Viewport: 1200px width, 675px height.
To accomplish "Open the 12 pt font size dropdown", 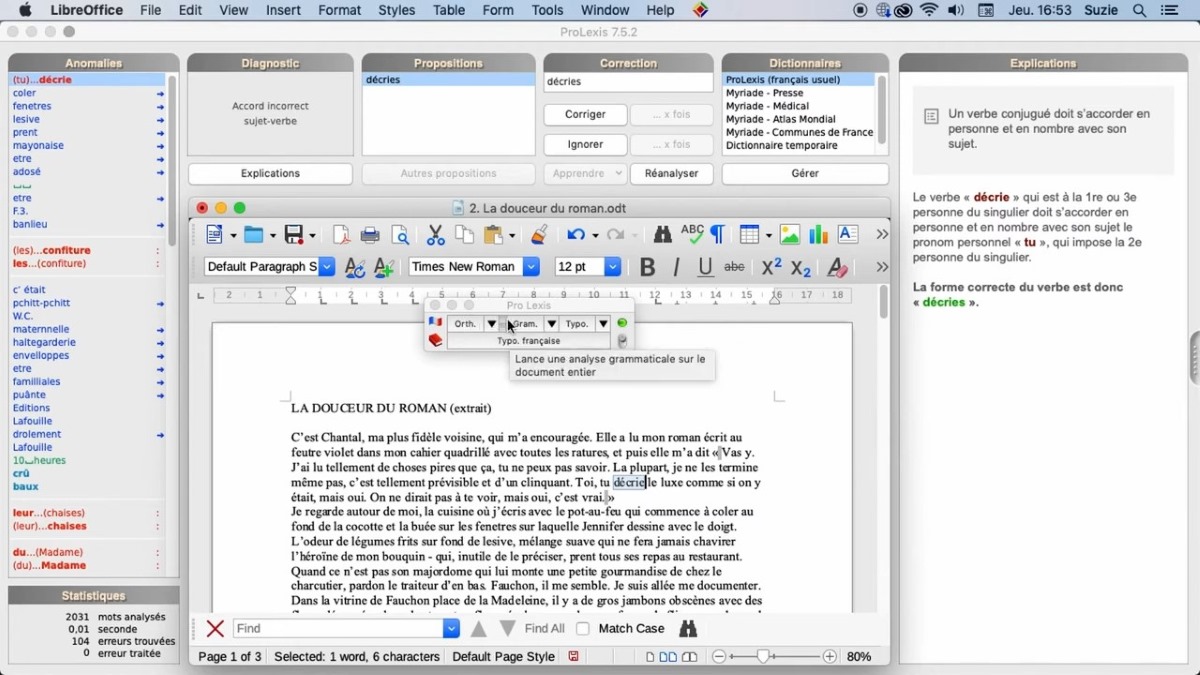I will [x=613, y=267].
